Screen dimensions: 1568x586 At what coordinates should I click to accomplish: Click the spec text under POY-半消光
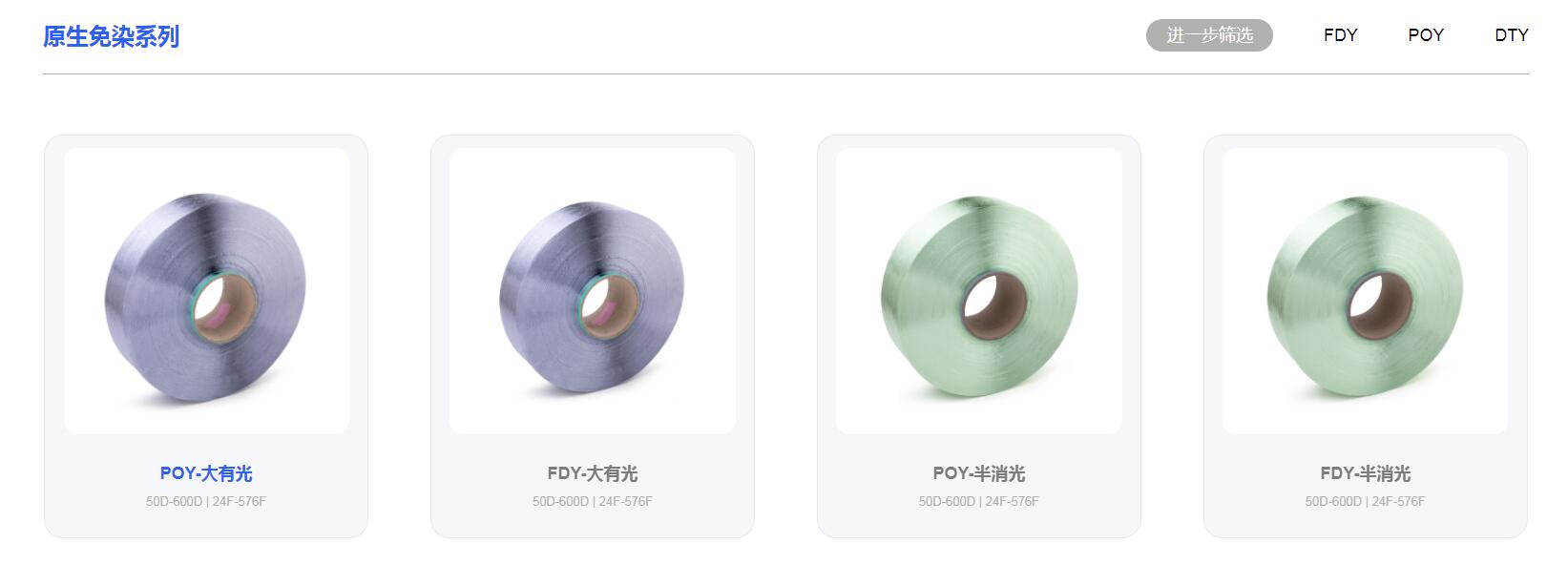click(x=979, y=501)
